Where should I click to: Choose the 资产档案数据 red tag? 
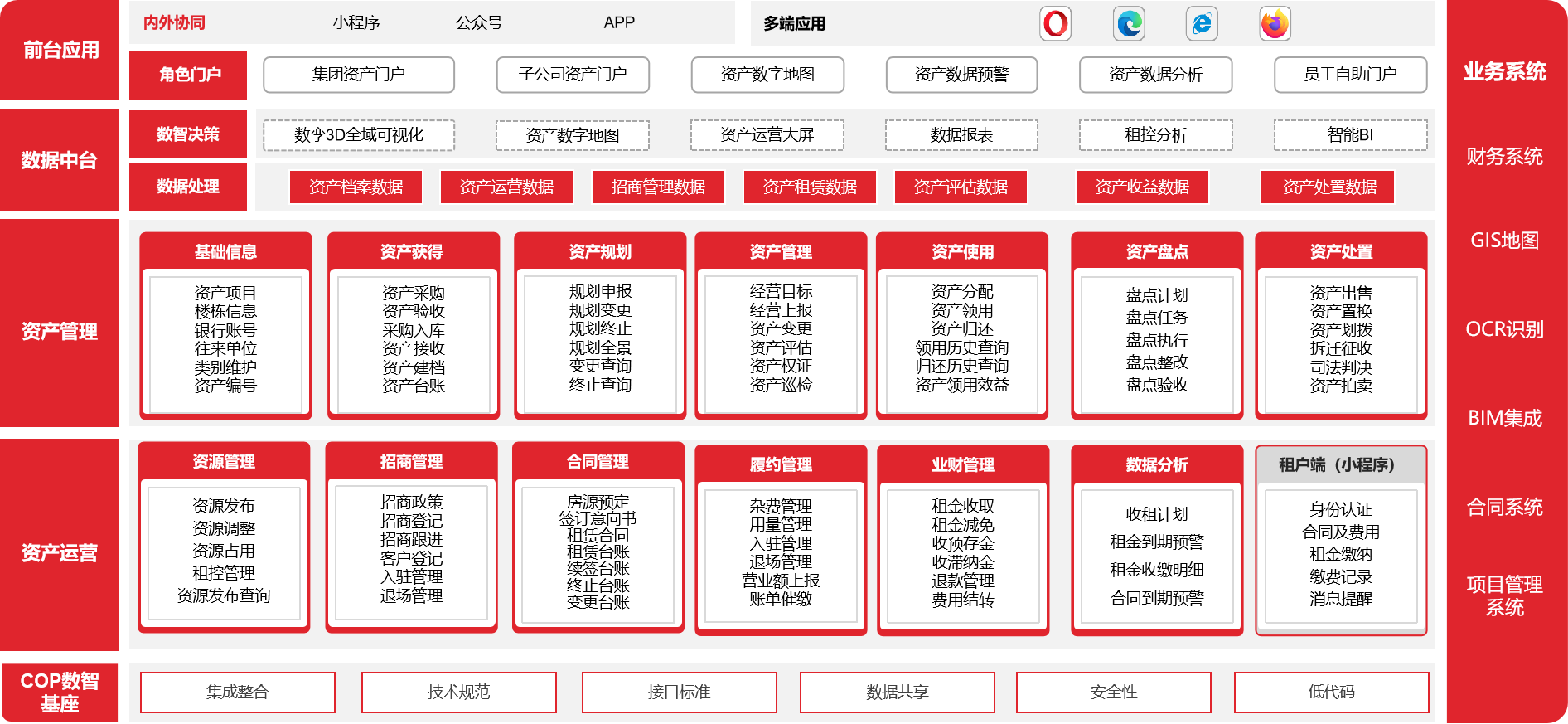point(356,187)
